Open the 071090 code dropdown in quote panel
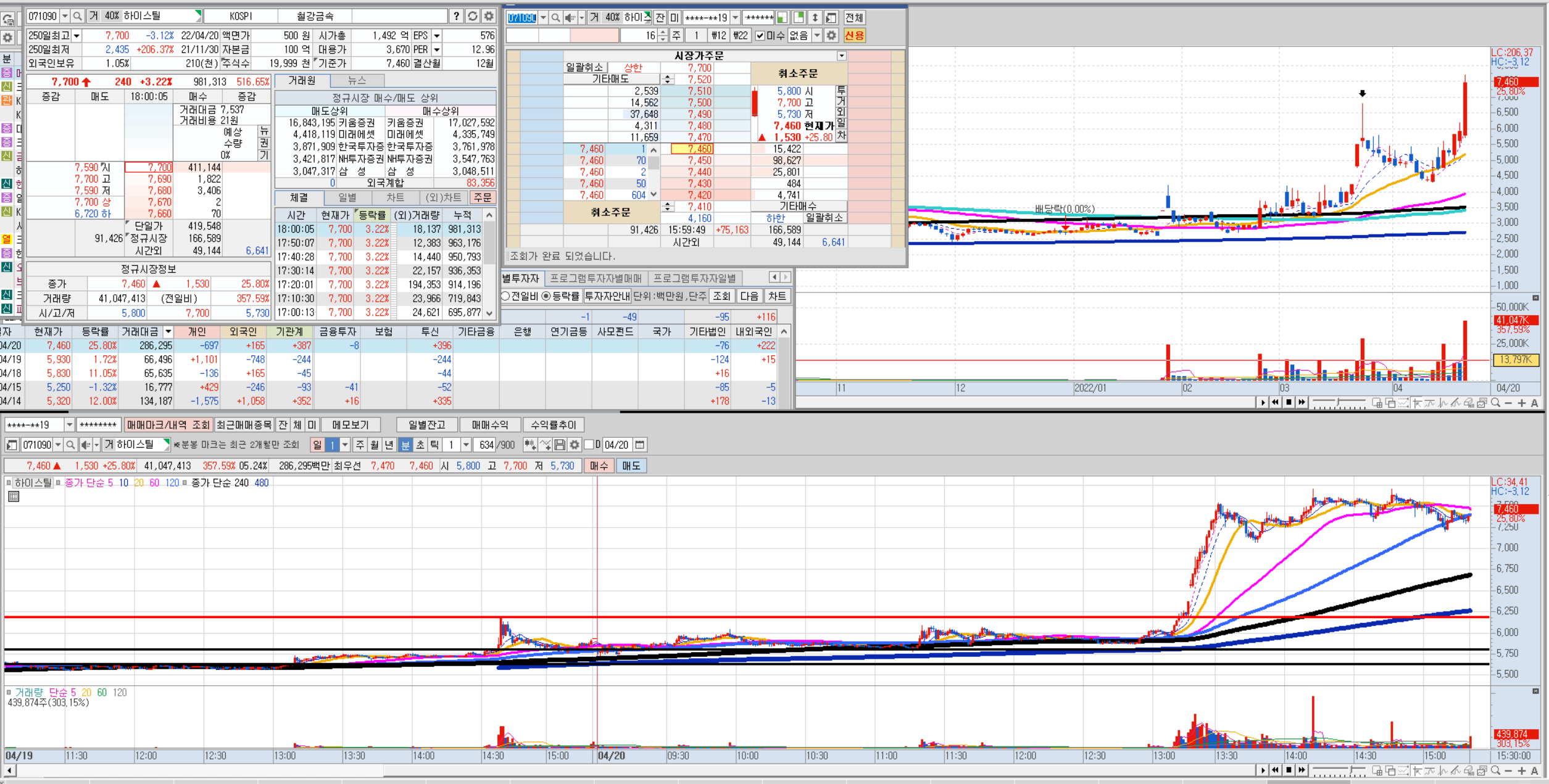The height and width of the screenshot is (784, 1549). click(x=65, y=16)
